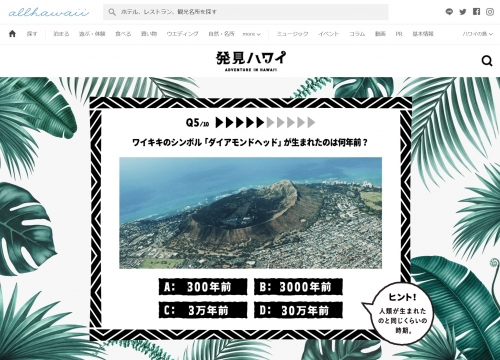Expand the more dropdown in the navigation
Viewport: 500px width, 360px height.
point(252,34)
